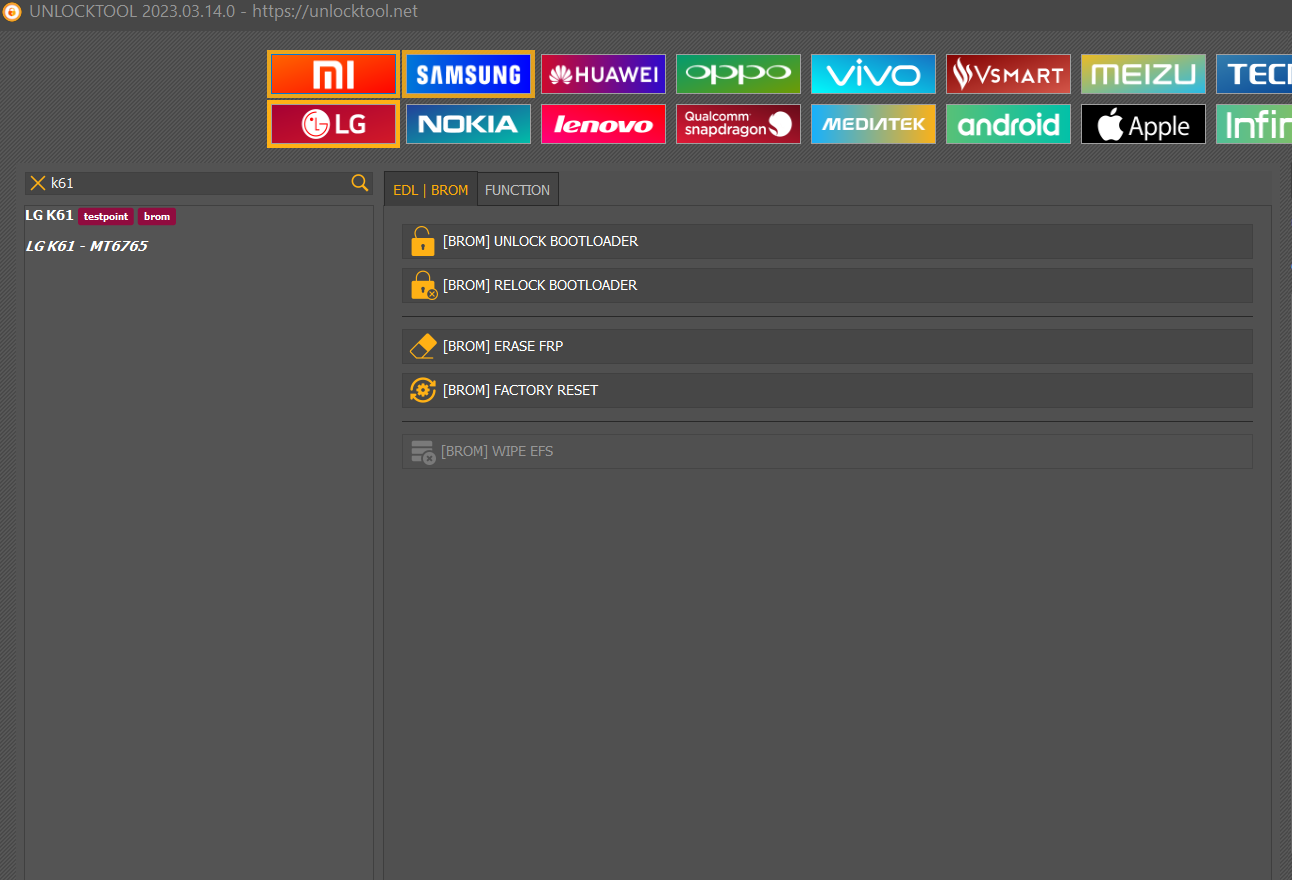Select the Qualcomm Snapdragon tile
Viewport: 1292px width, 880px height.
pos(738,124)
